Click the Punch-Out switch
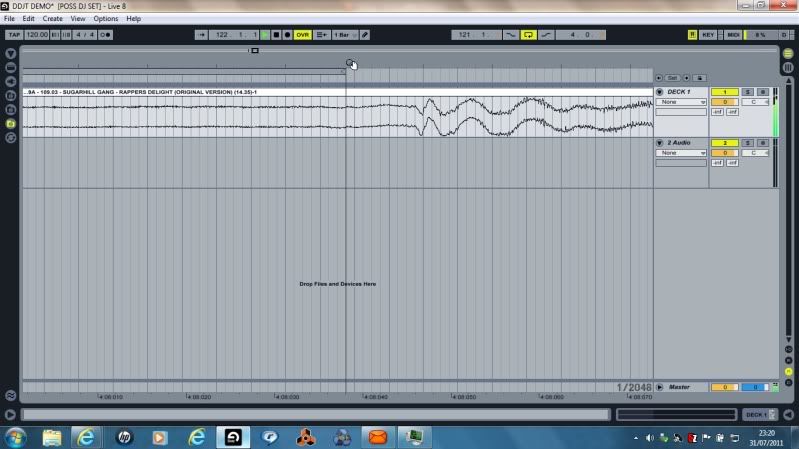This screenshot has width=799, height=449. (546, 35)
